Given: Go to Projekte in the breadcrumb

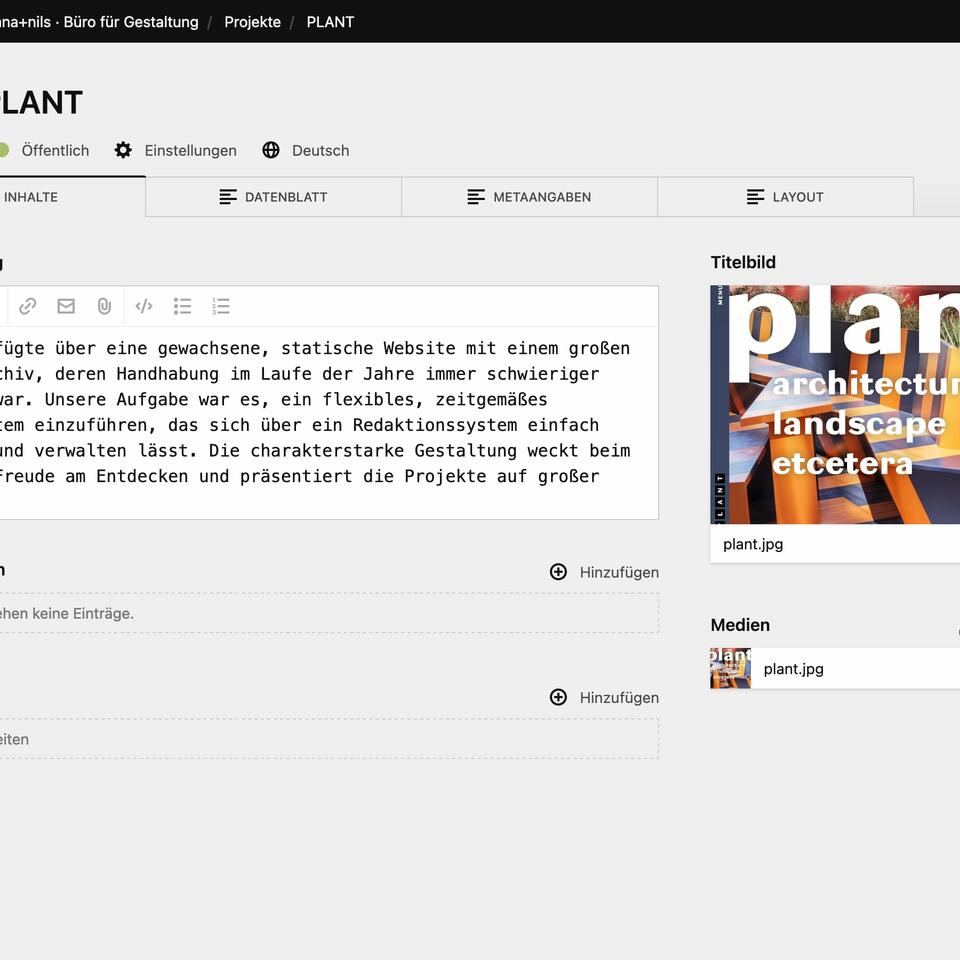Looking at the screenshot, I should 252,22.
